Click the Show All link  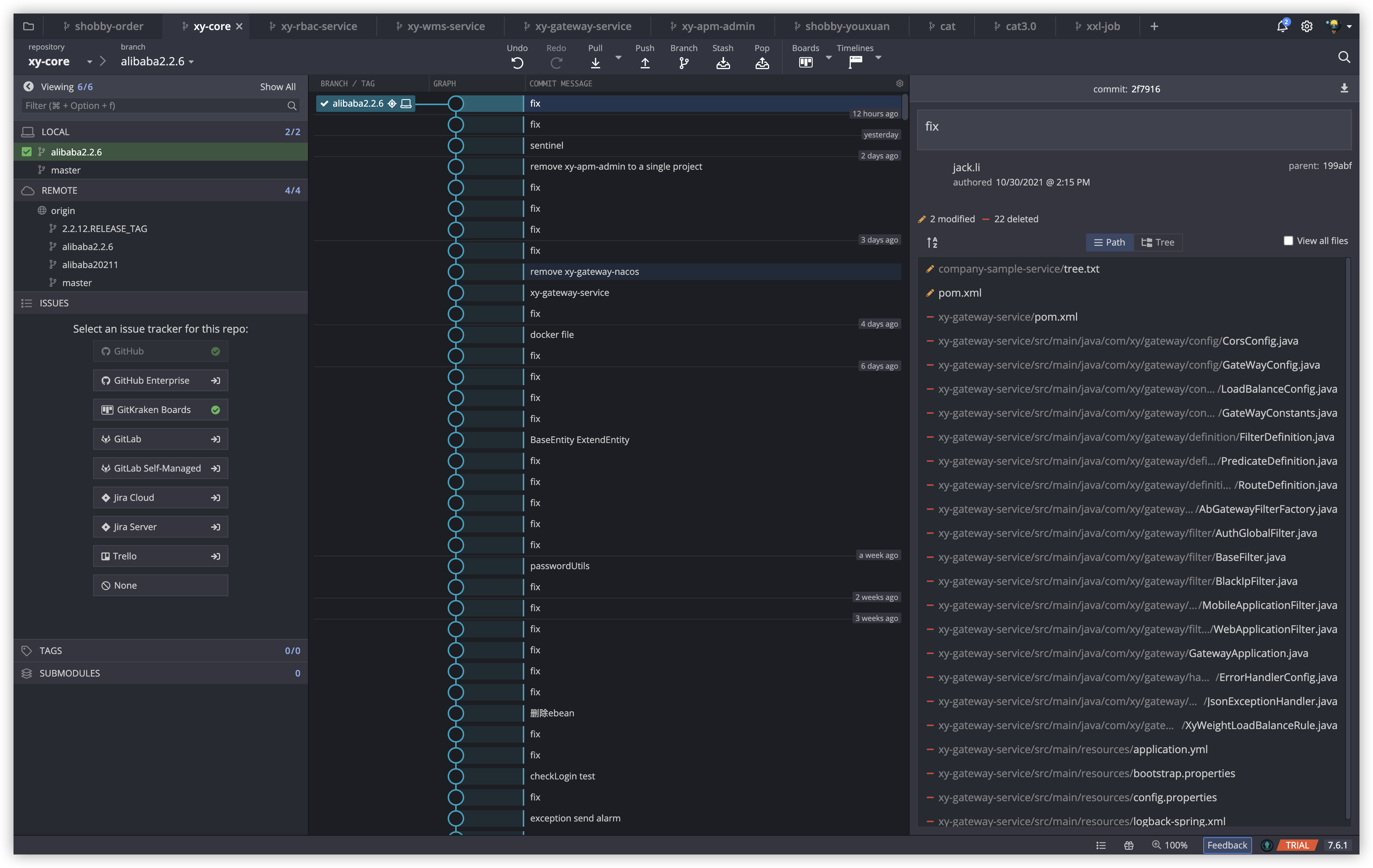tap(278, 87)
